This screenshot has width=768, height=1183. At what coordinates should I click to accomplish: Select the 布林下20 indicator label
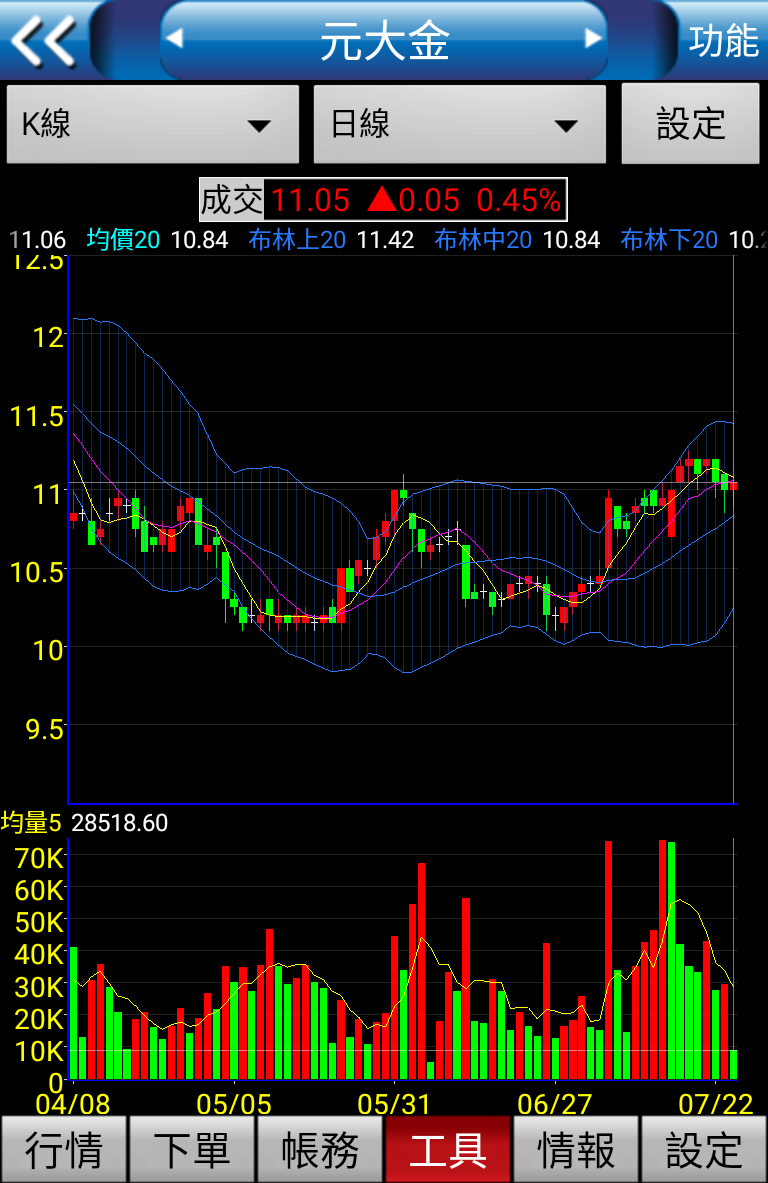point(669,240)
